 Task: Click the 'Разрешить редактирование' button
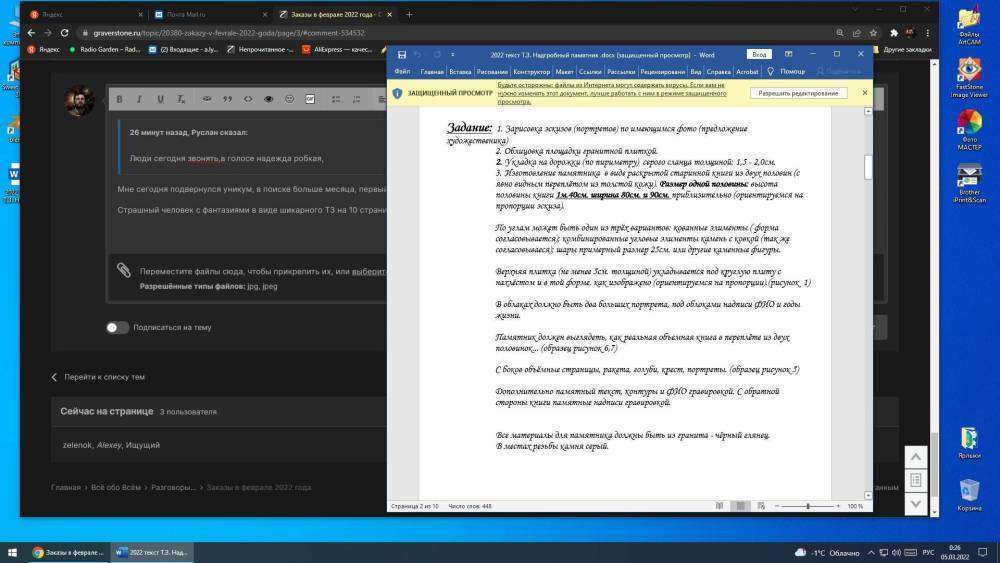(798, 93)
